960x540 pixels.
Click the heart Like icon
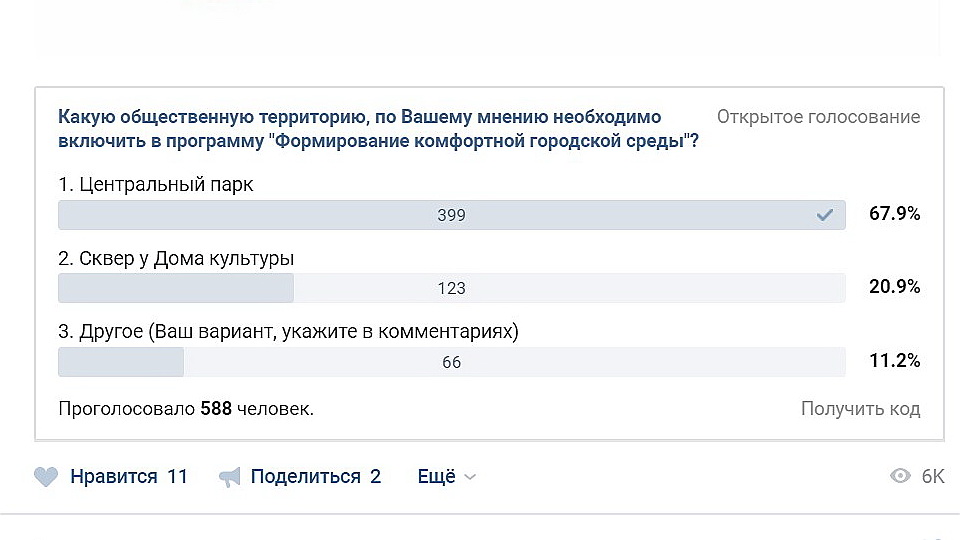[46, 477]
